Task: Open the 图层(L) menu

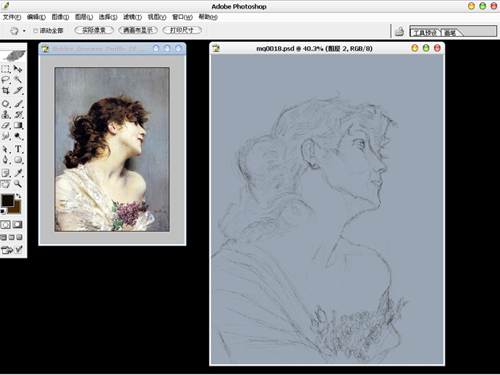Action: pos(84,17)
